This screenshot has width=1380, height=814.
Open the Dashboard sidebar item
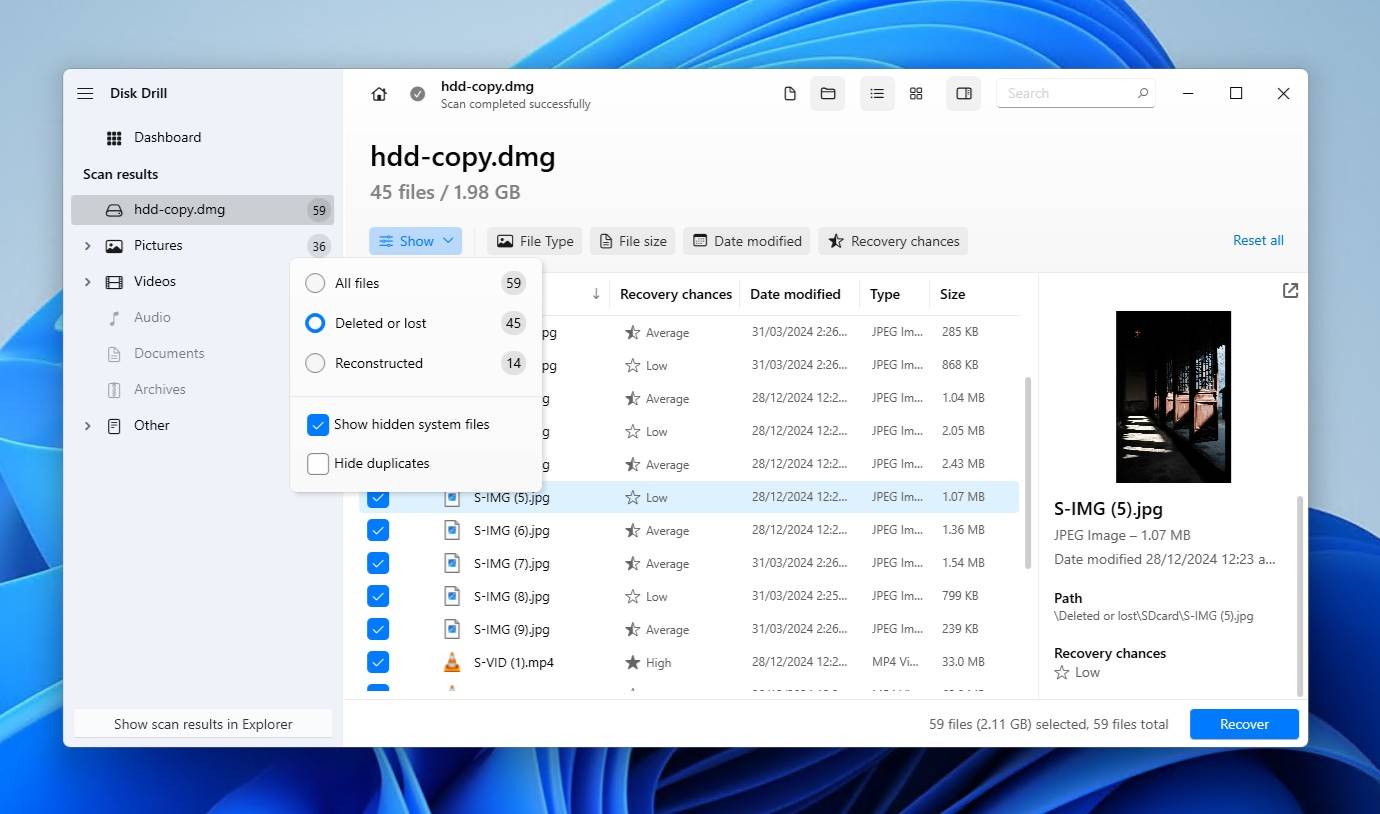(202, 138)
